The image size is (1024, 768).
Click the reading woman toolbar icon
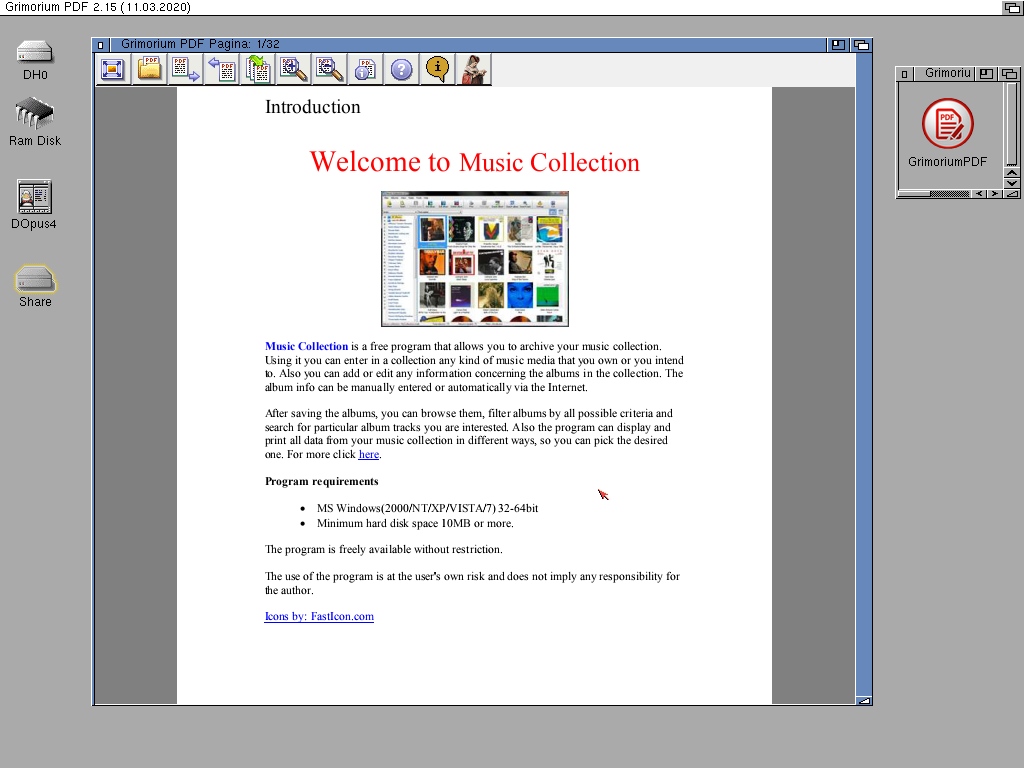tap(473, 69)
